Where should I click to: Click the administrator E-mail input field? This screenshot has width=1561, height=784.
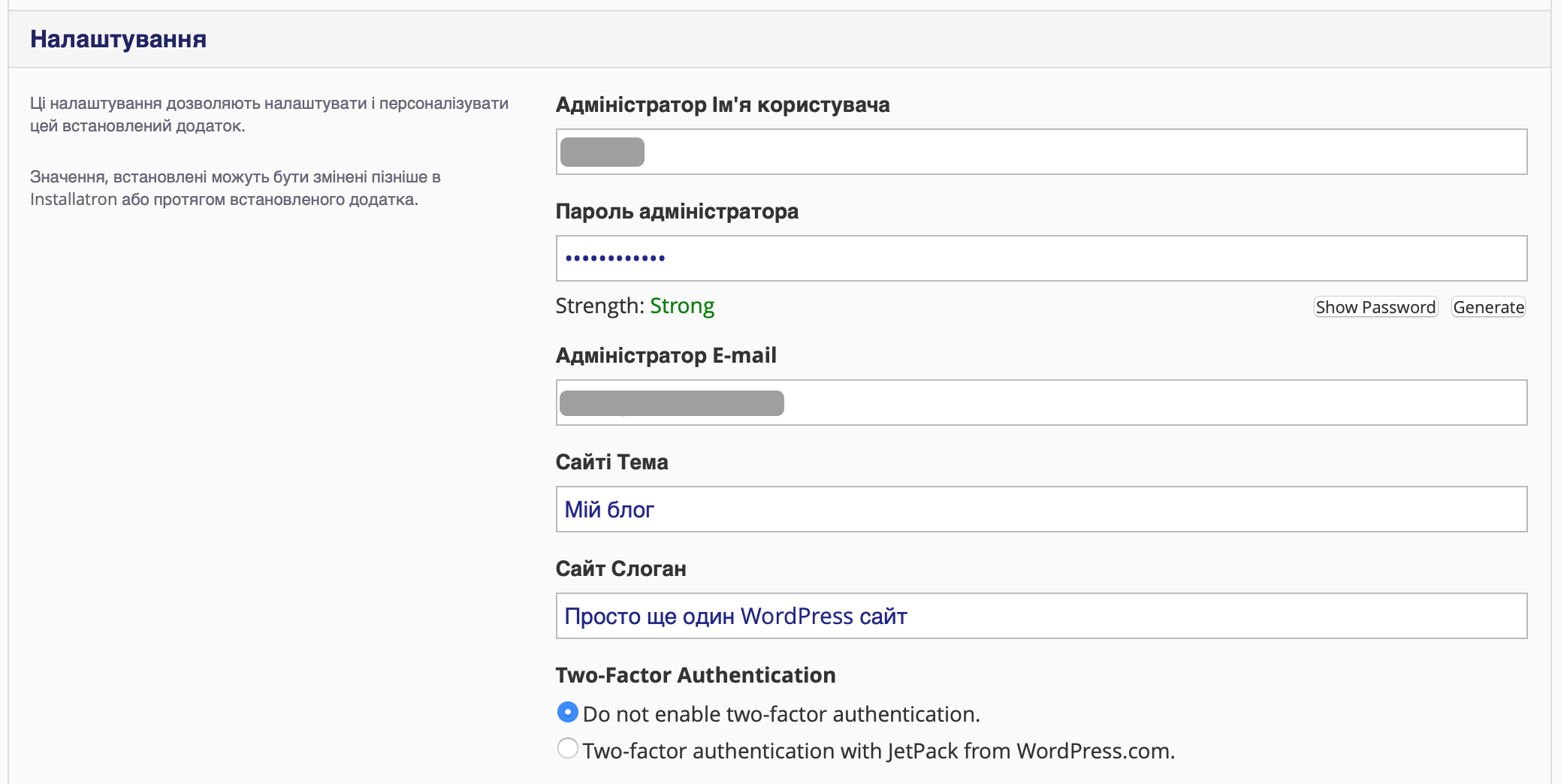click(x=1040, y=403)
